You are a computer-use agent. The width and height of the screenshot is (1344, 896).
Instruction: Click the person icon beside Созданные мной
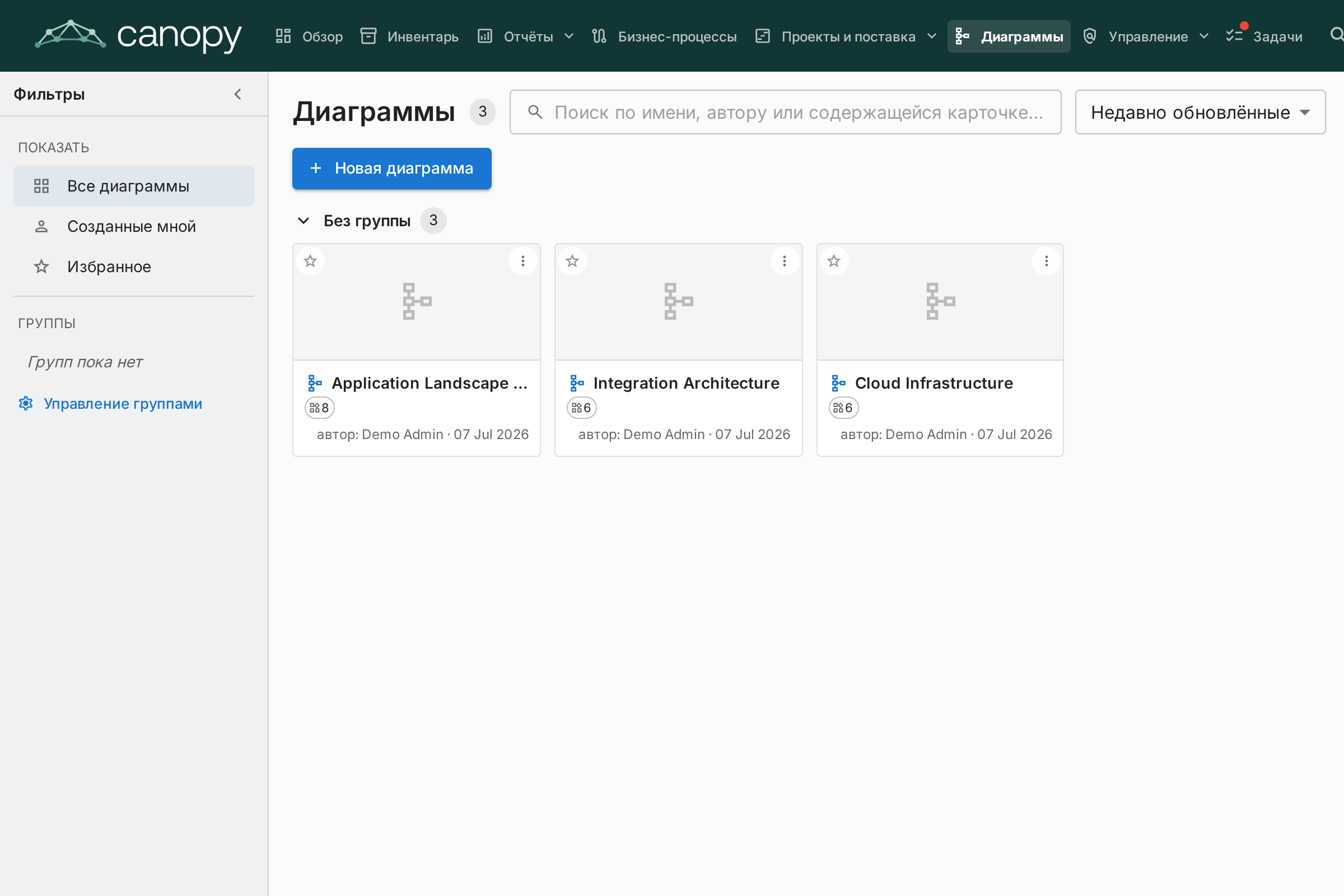41,227
